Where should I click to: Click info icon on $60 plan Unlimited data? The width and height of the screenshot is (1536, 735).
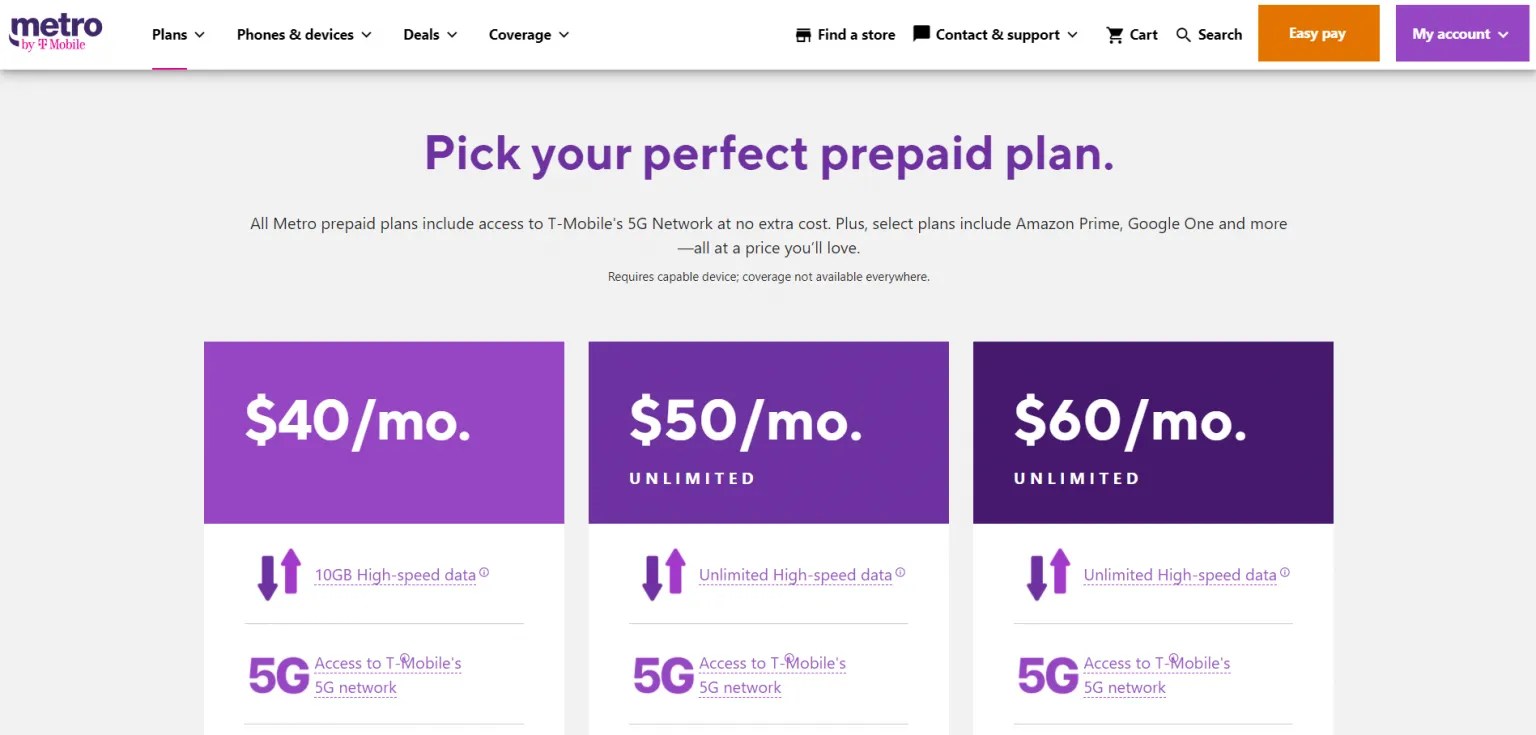coord(1285,573)
